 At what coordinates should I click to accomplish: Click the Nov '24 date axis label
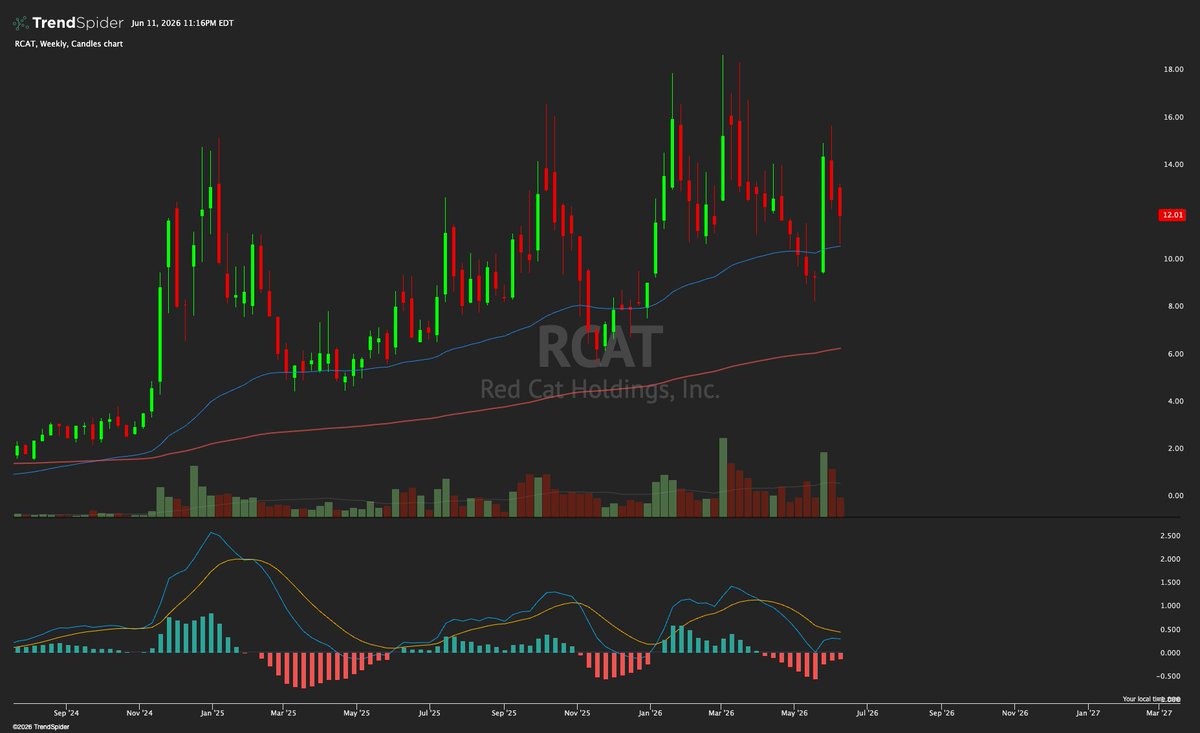[x=140, y=714]
